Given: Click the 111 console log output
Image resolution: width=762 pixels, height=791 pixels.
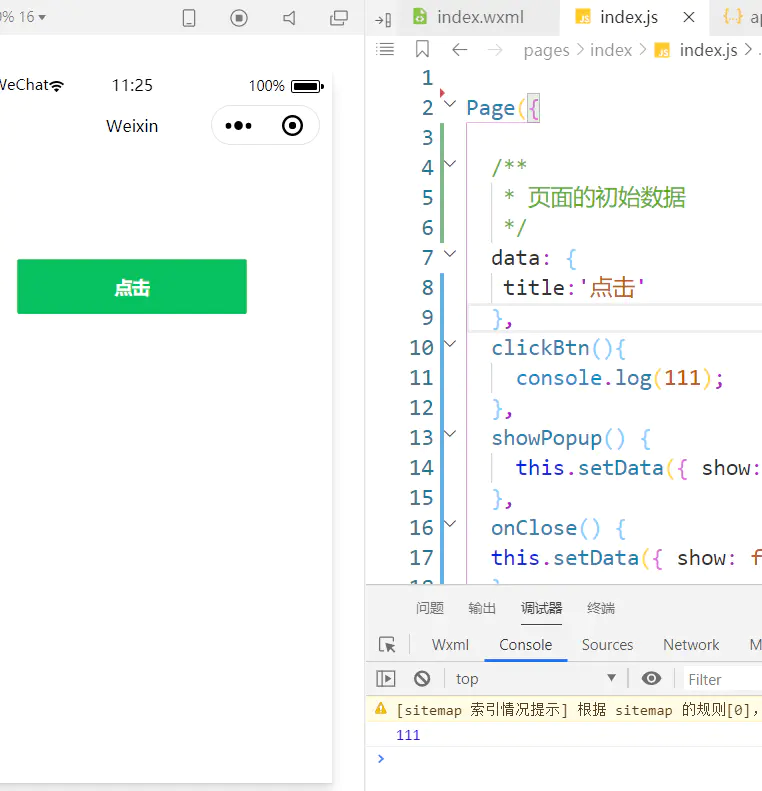Looking at the screenshot, I should click(408, 735).
